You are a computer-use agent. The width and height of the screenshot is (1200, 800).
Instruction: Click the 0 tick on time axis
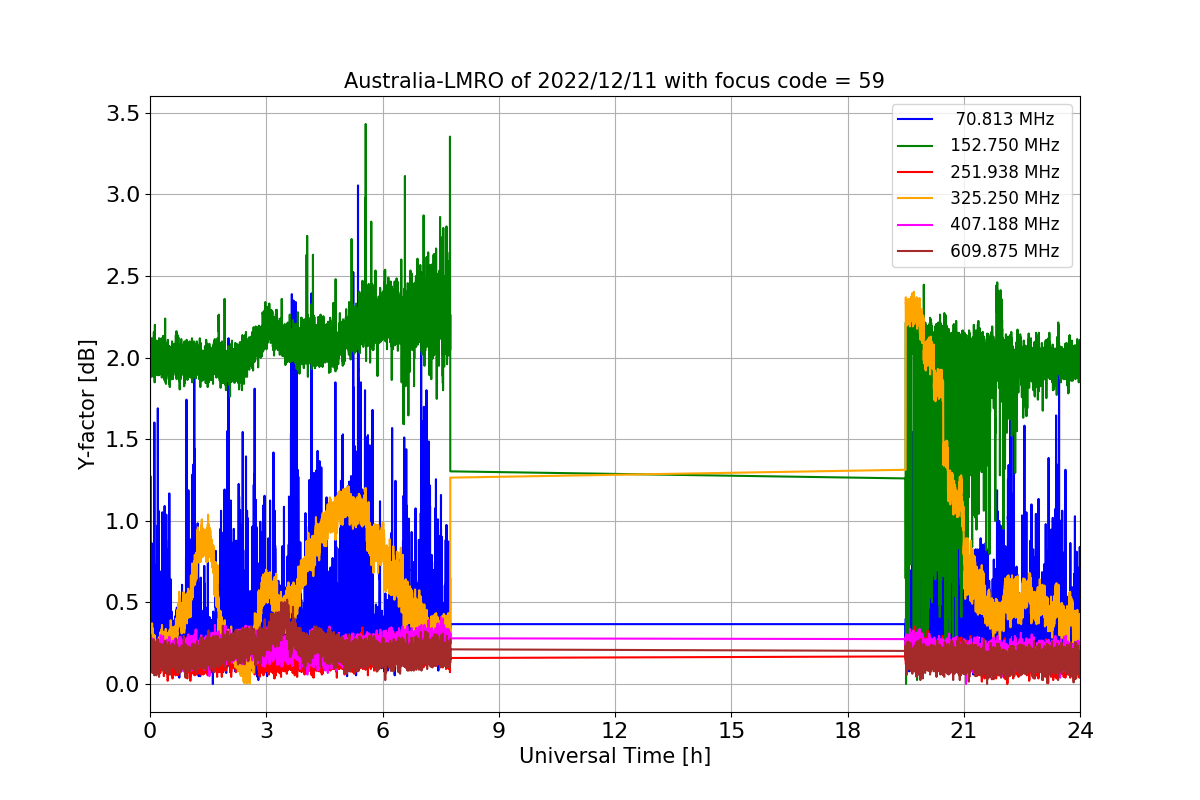click(x=150, y=731)
